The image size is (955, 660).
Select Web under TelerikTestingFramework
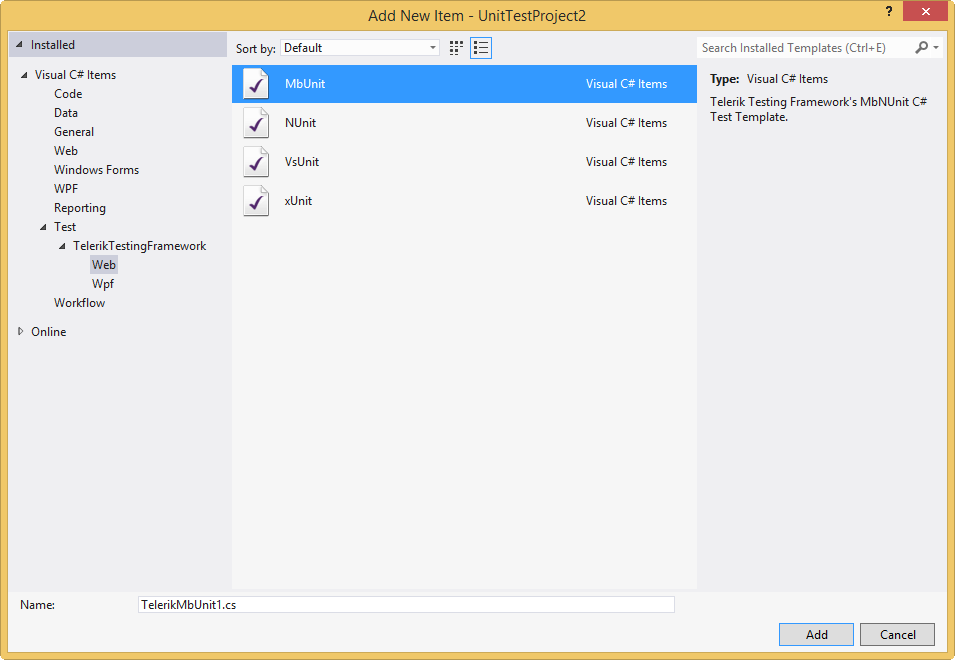104,265
